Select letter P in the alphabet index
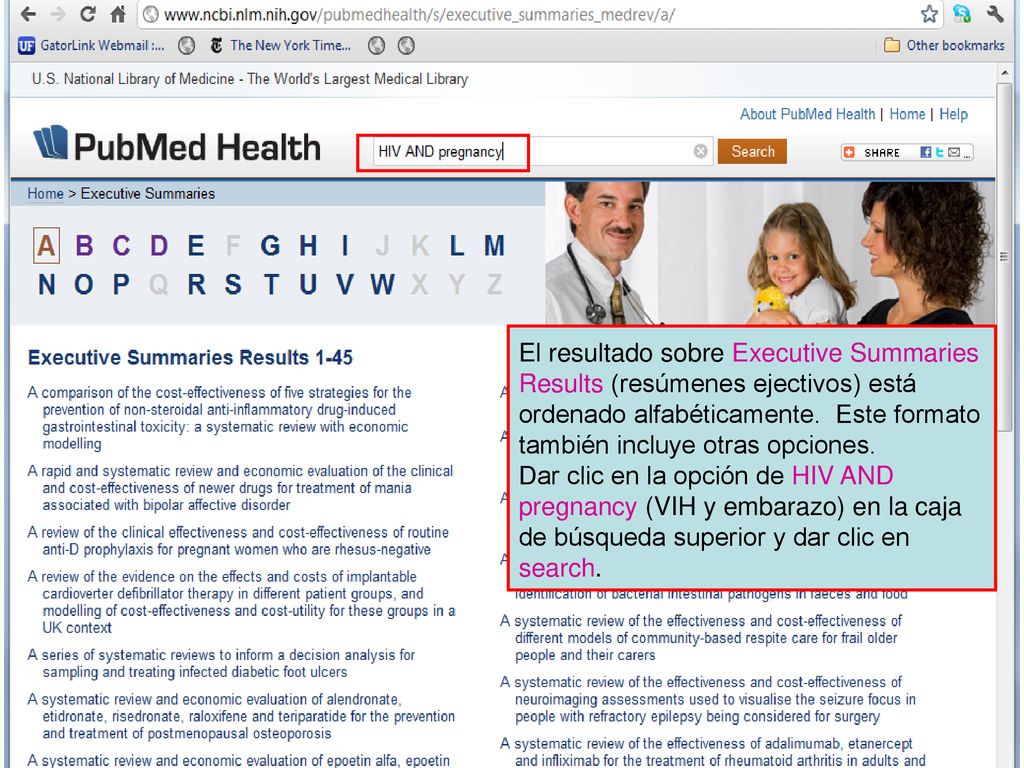Screen dimensions: 1024x768 point(121,284)
